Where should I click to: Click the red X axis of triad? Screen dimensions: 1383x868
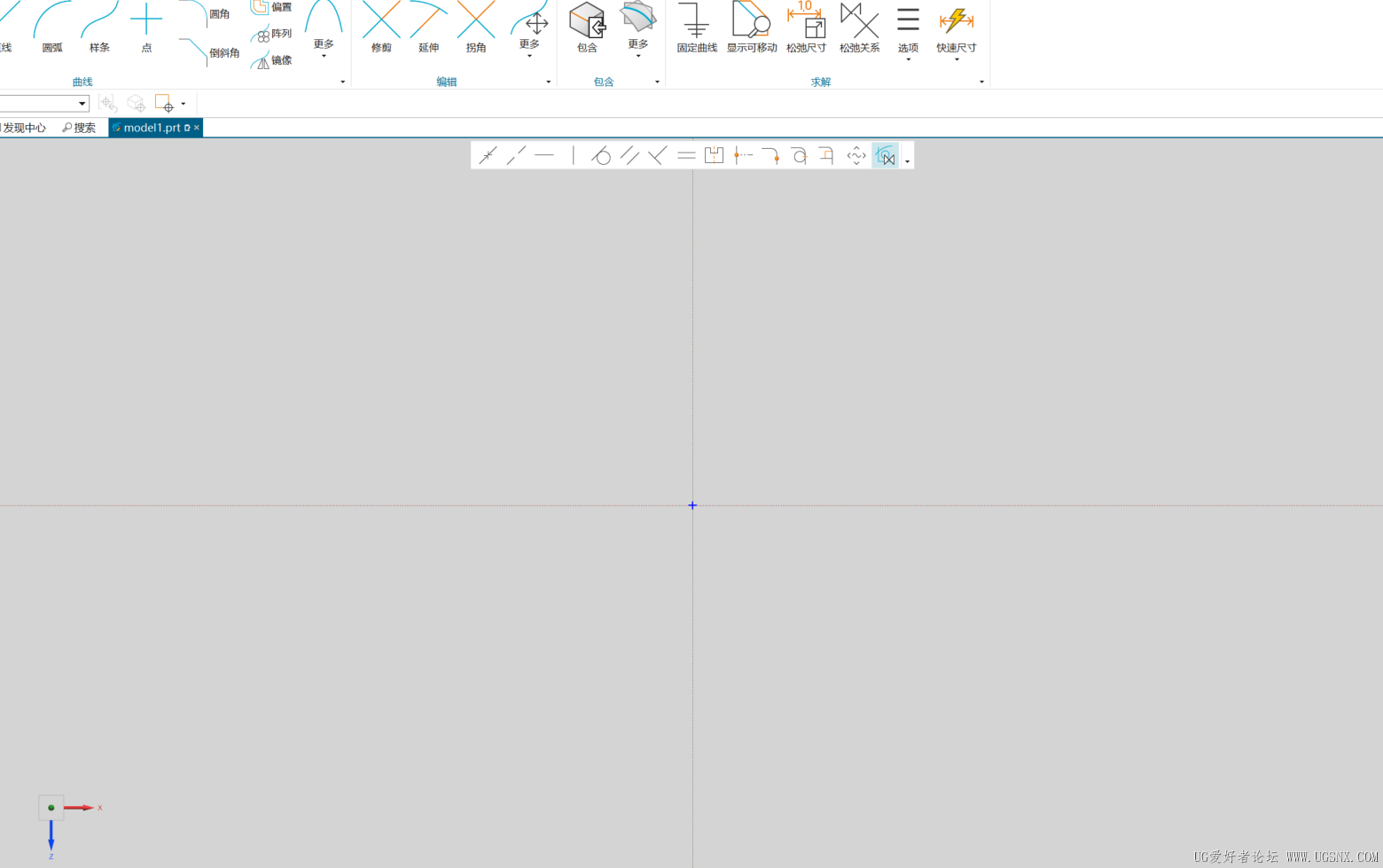81,808
